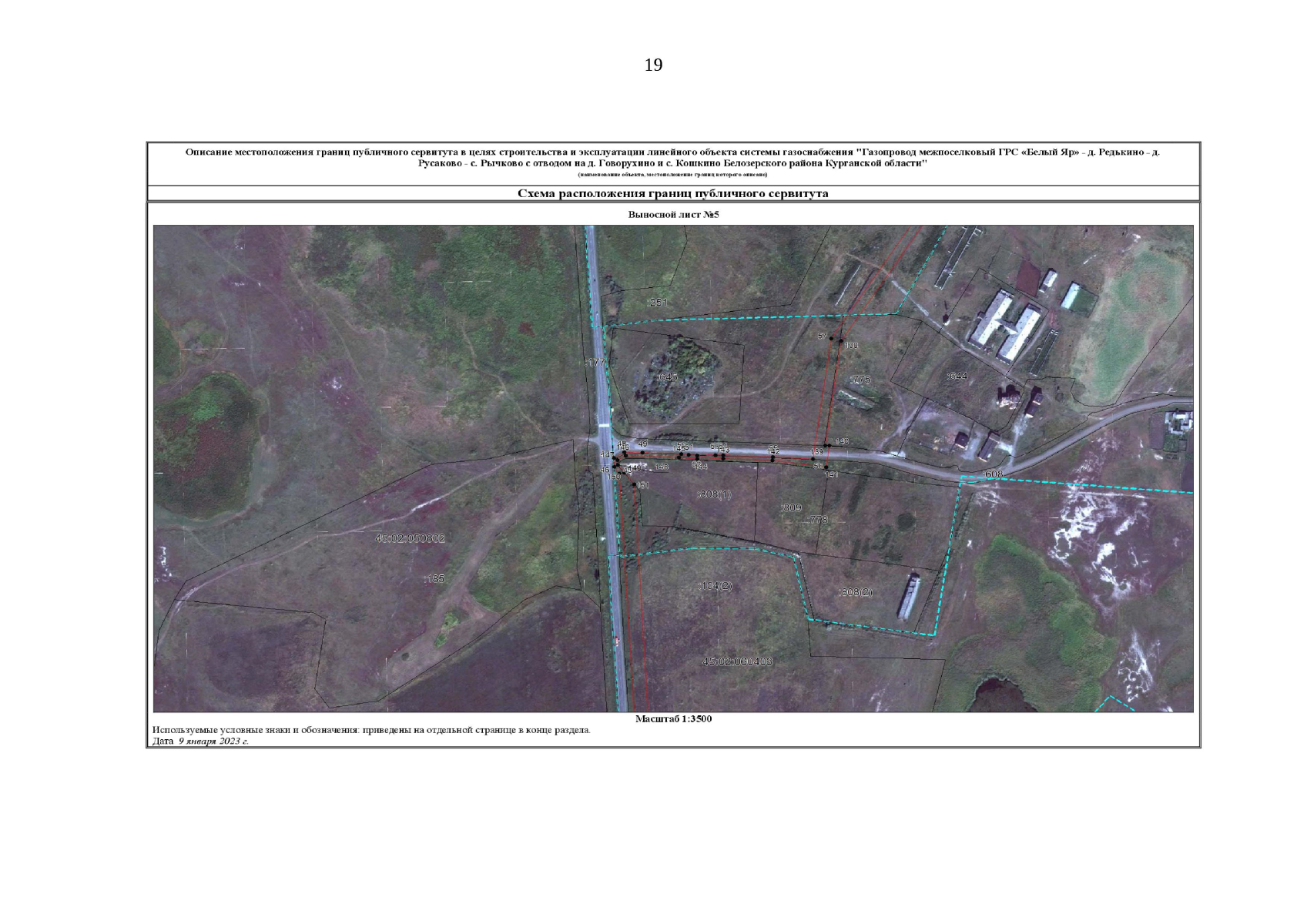Viewport: 1307px width, 924px height.
Task: Click the date '9 января 2023 г.'
Action: click(213, 742)
